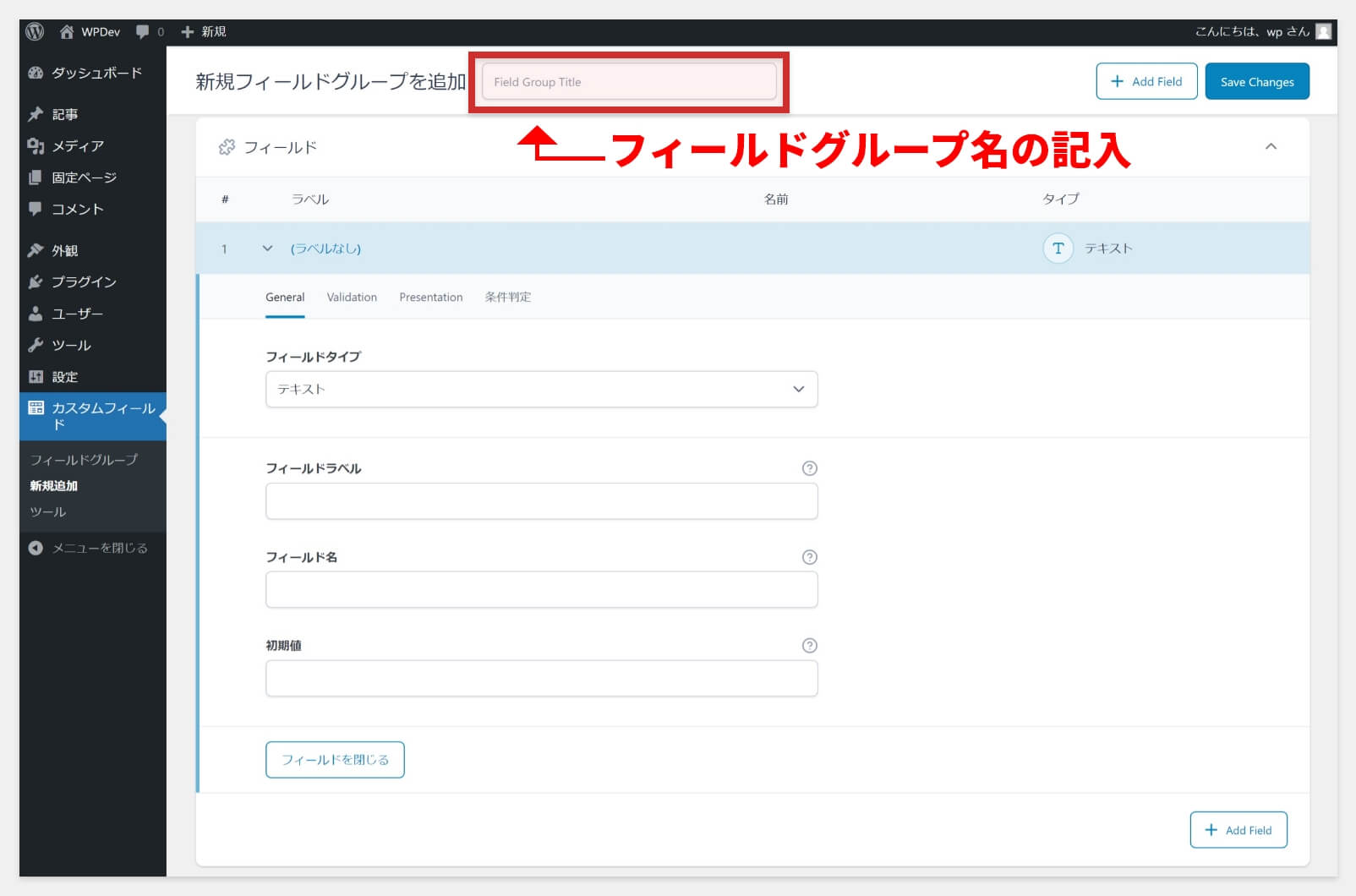The width and height of the screenshot is (1356, 896).
Task: Click the 設定 settings icon
Action: pyautogui.click(x=36, y=377)
